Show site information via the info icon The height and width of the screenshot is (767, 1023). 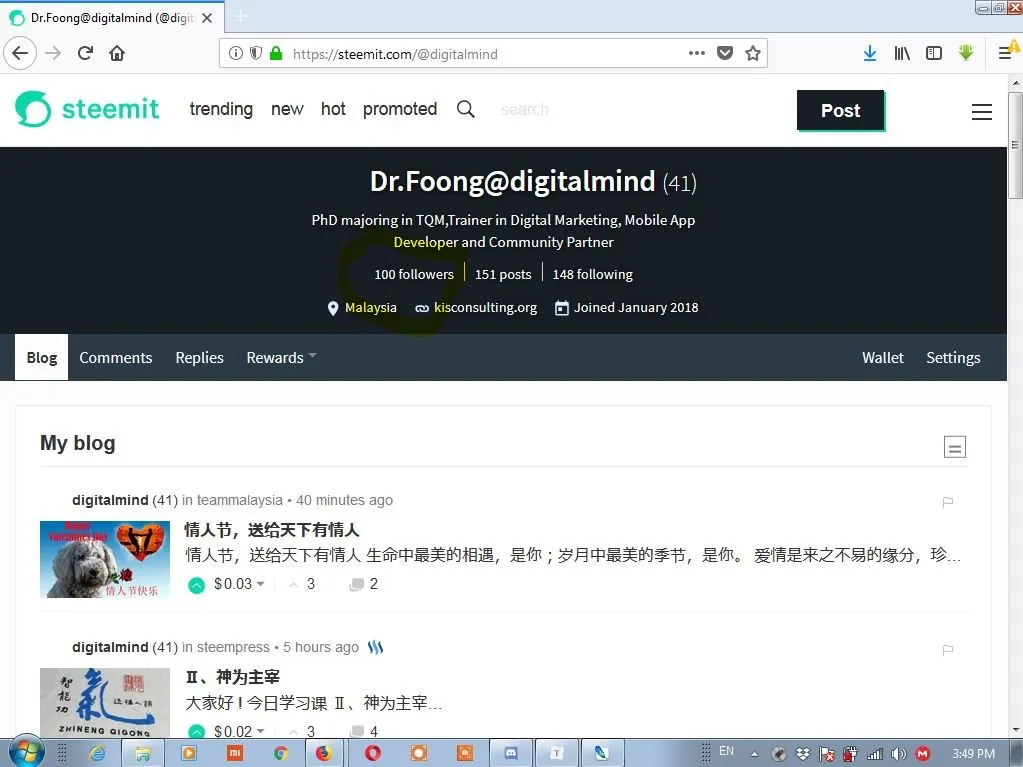pos(236,53)
